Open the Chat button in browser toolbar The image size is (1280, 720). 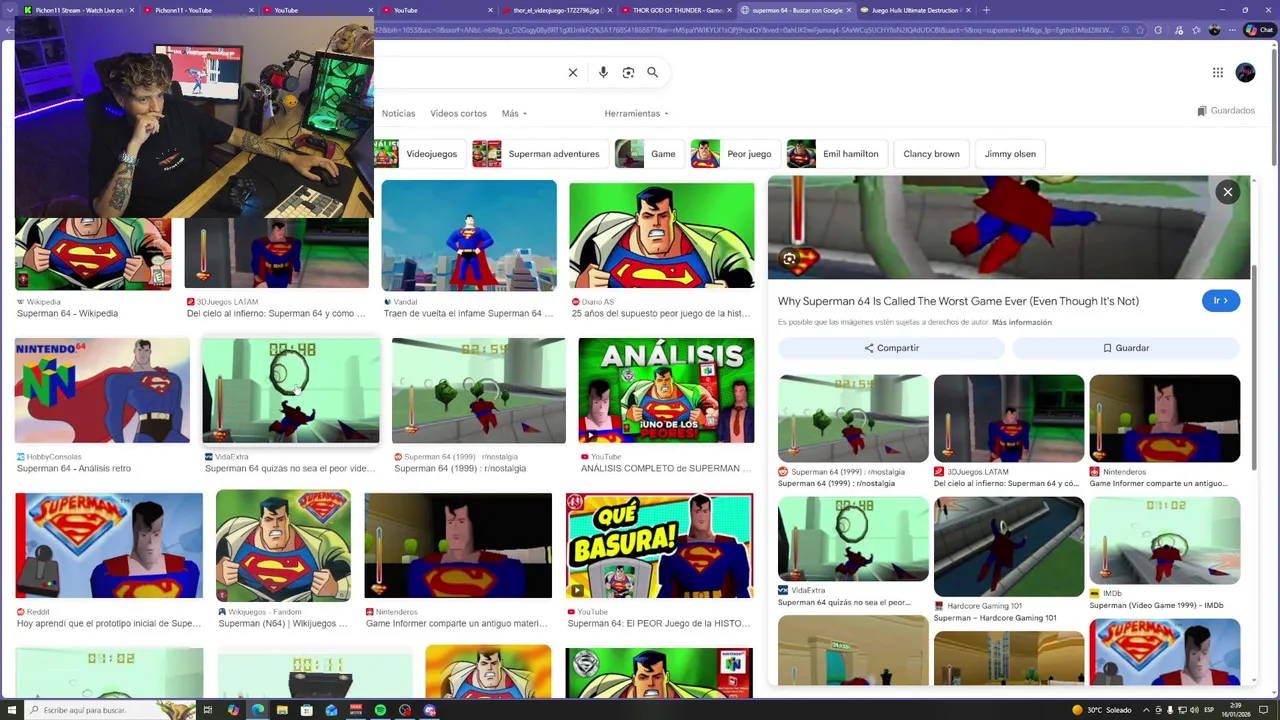click(x=1259, y=30)
